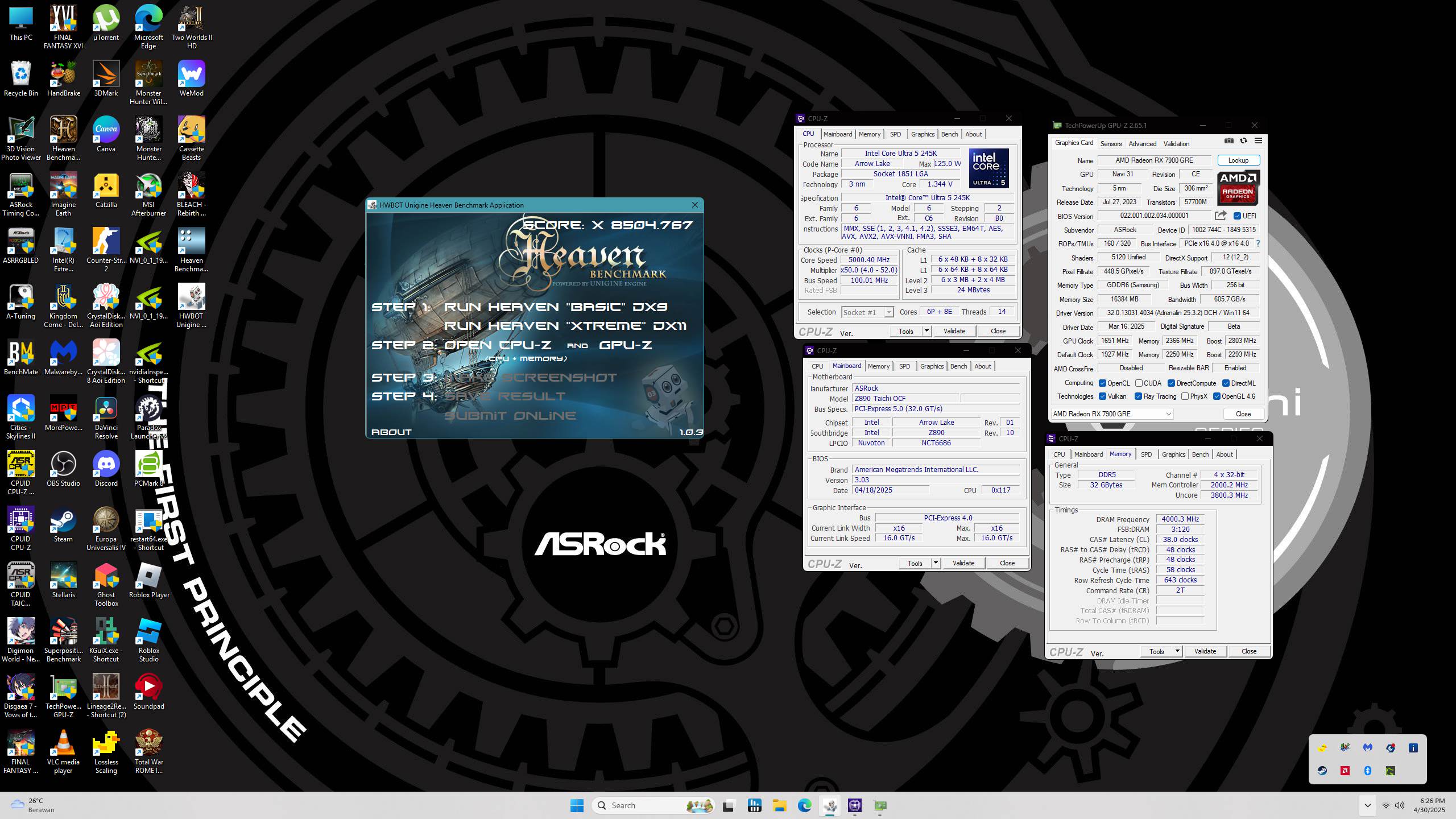Click the GPU-Z Close button
Viewport: 1456px width, 819px height.
[x=1243, y=414]
